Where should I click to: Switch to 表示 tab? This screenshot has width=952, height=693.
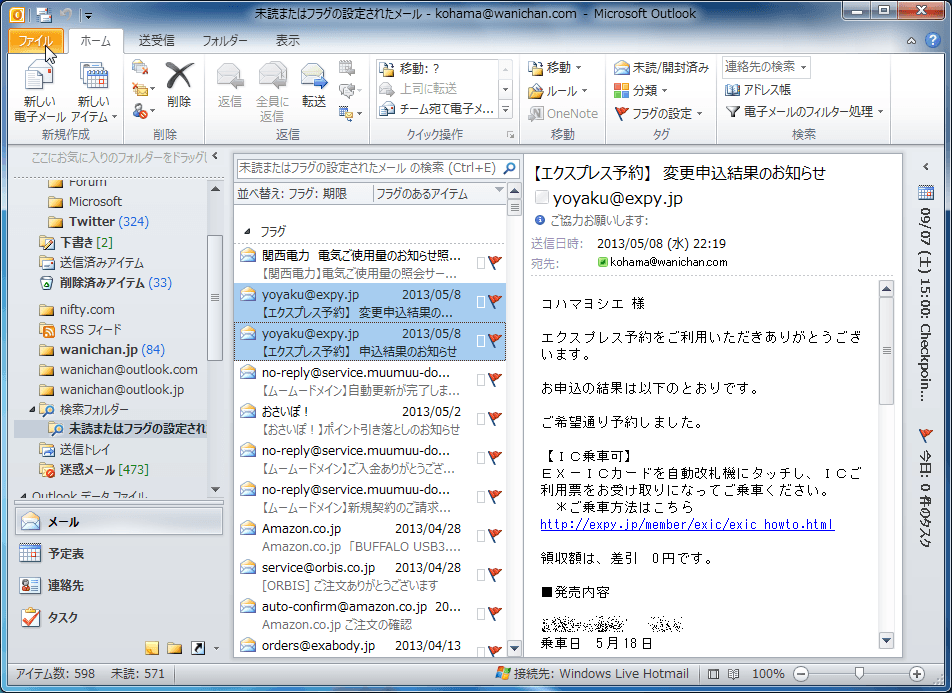pos(288,41)
